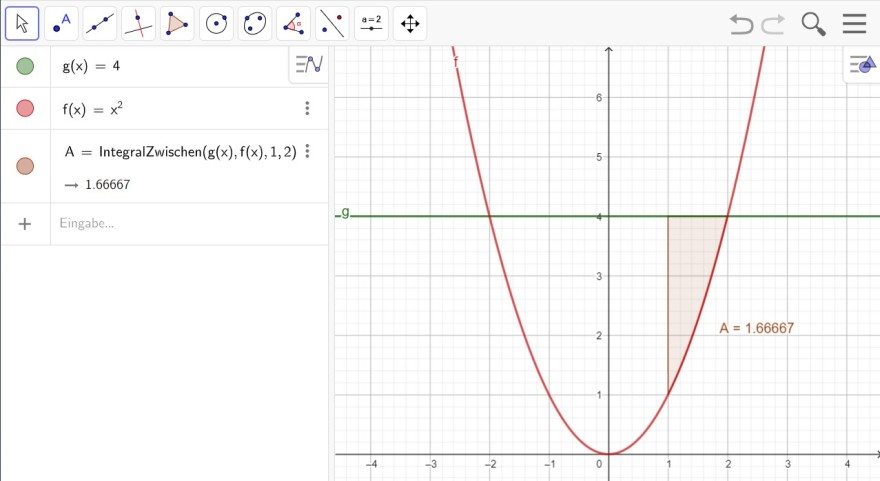Toggle visibility of f(x) = x²

coord(25,108)
